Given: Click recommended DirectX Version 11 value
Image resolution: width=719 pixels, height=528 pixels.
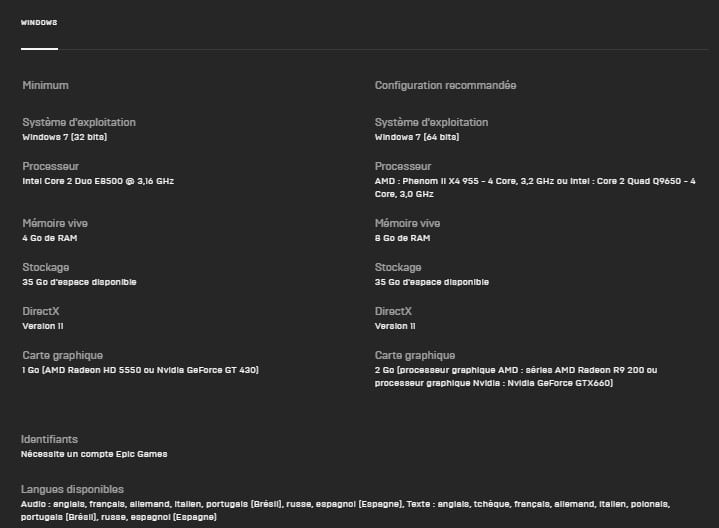Looking at the screenshot, I should (395, 326).
